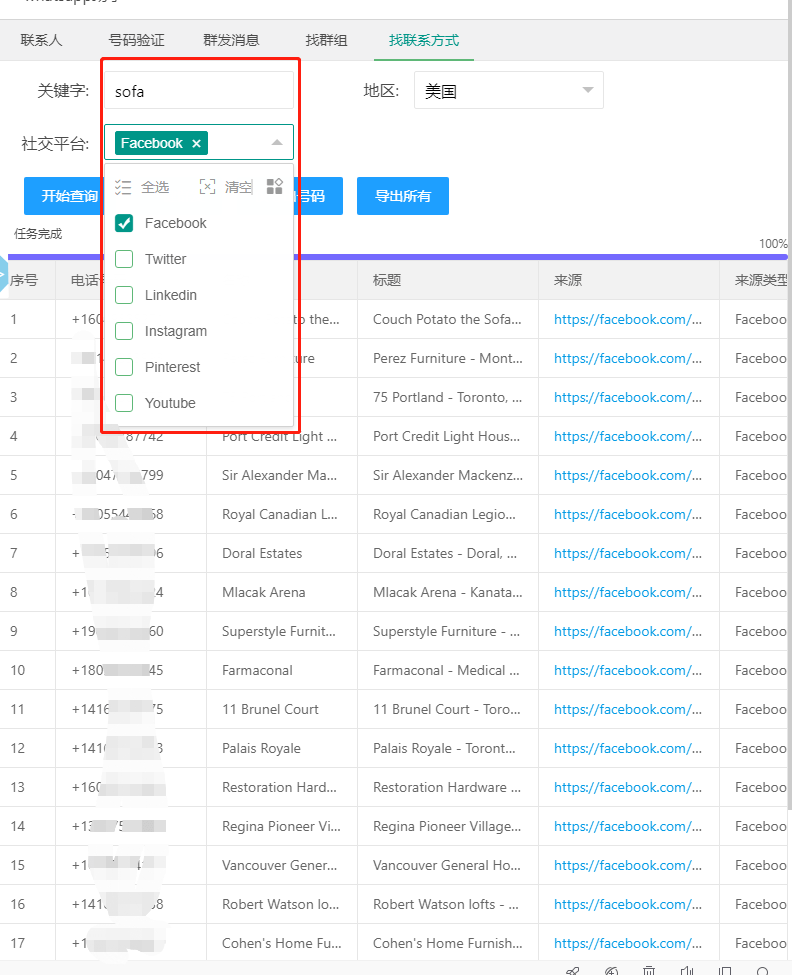Tick the Youtube checkbox

pyautogui.click(x=125, y=403)
